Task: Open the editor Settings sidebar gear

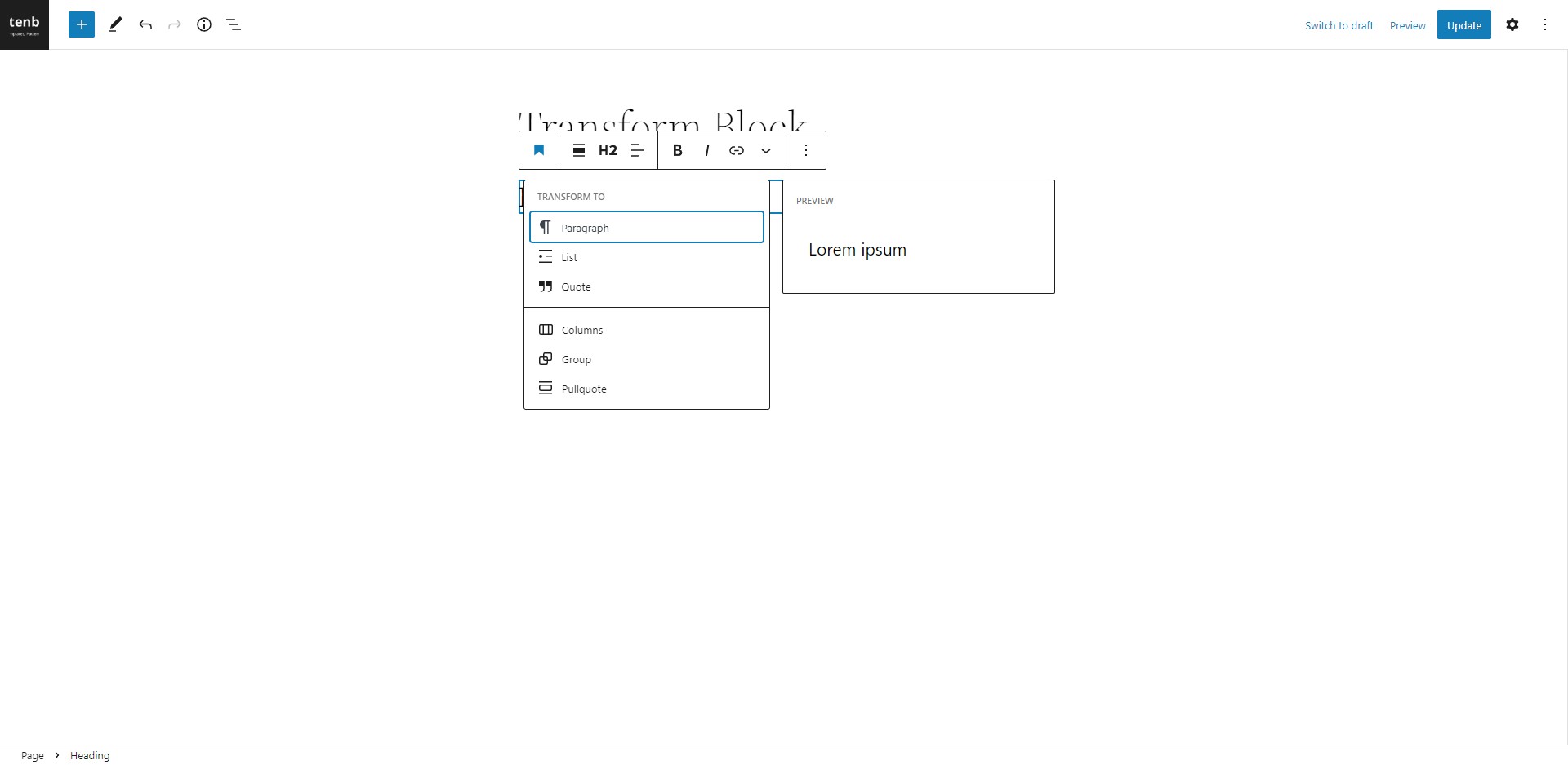Action: [1512, 24]
